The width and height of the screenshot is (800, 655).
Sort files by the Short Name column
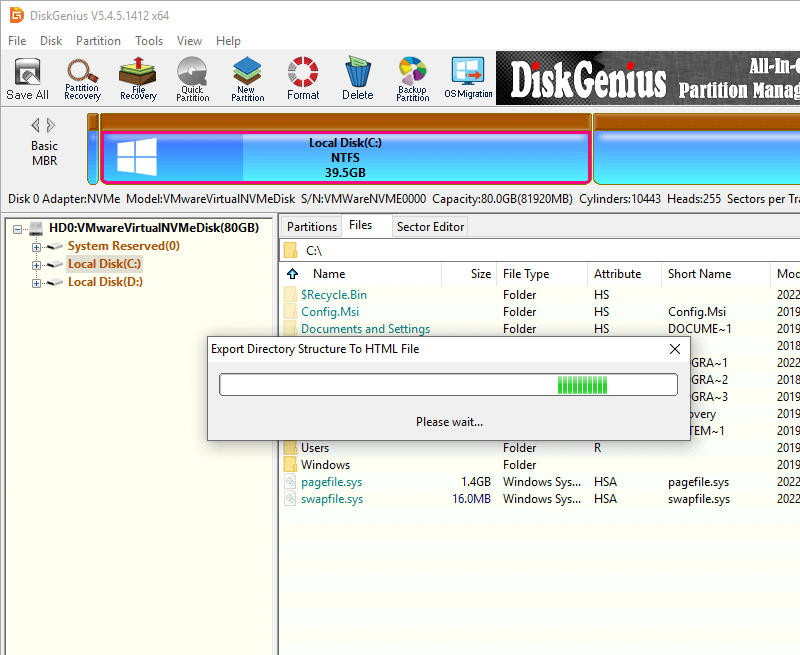699,274
